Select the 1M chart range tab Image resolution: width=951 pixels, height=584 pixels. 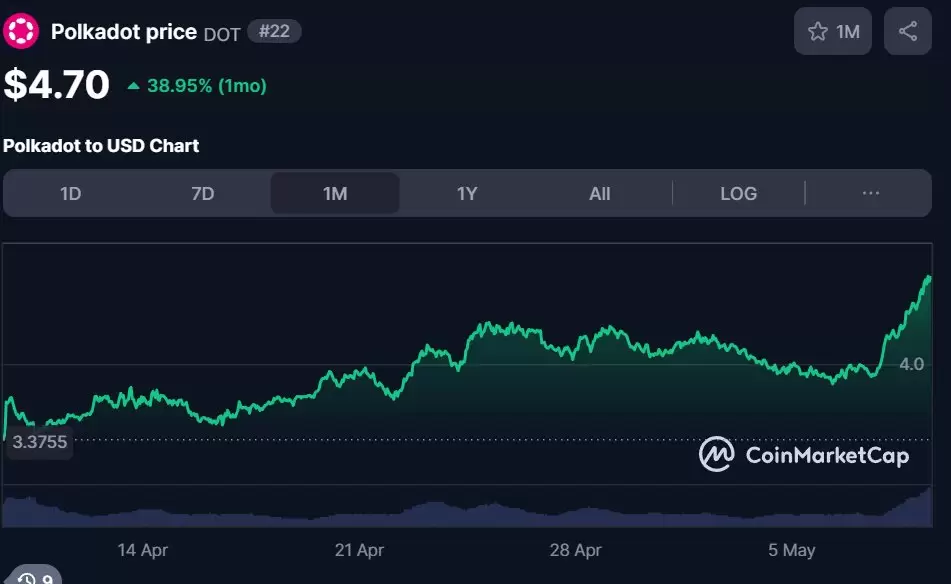tap(335, 193)
